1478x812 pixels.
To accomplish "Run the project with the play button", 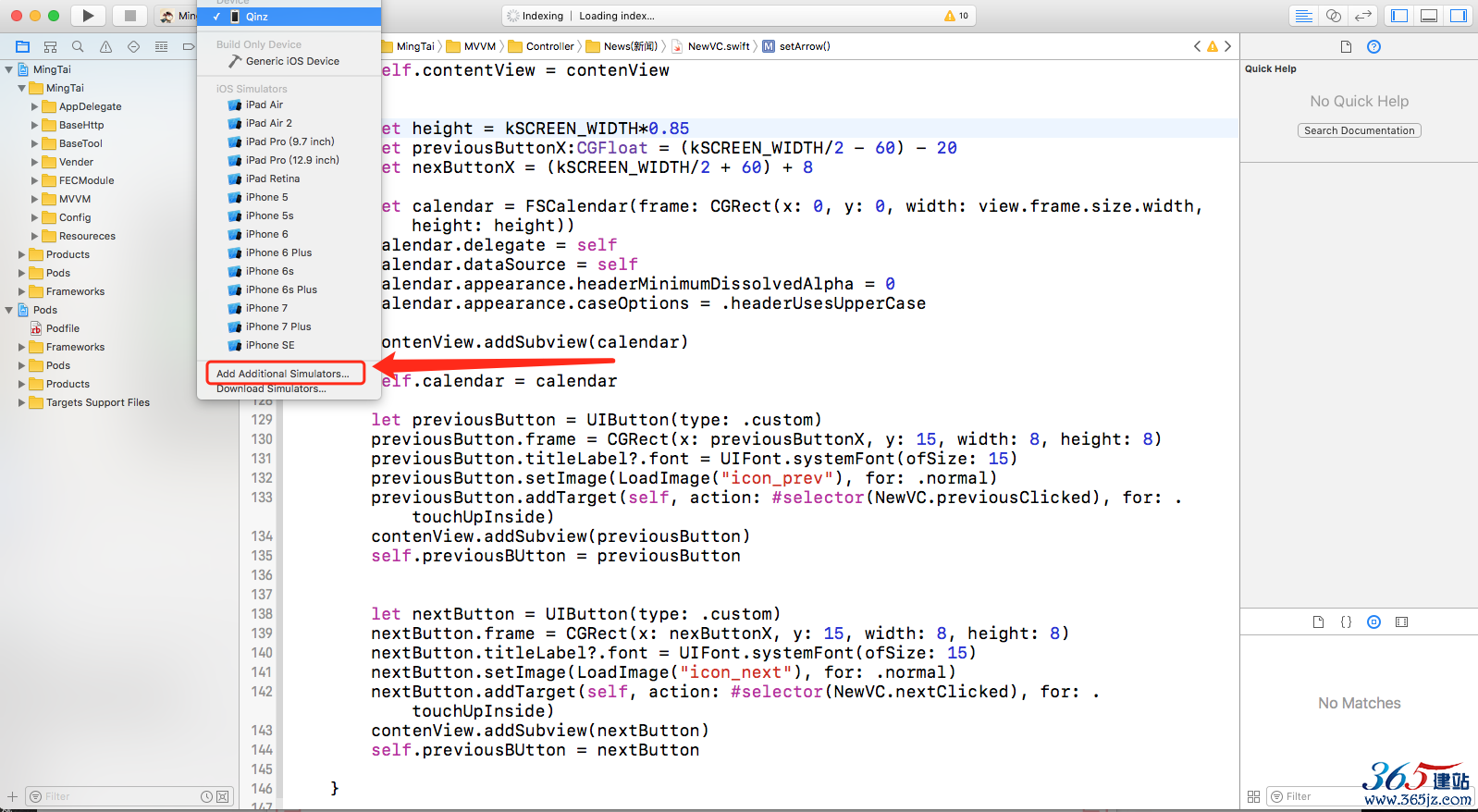I will [x=88, y=16].
